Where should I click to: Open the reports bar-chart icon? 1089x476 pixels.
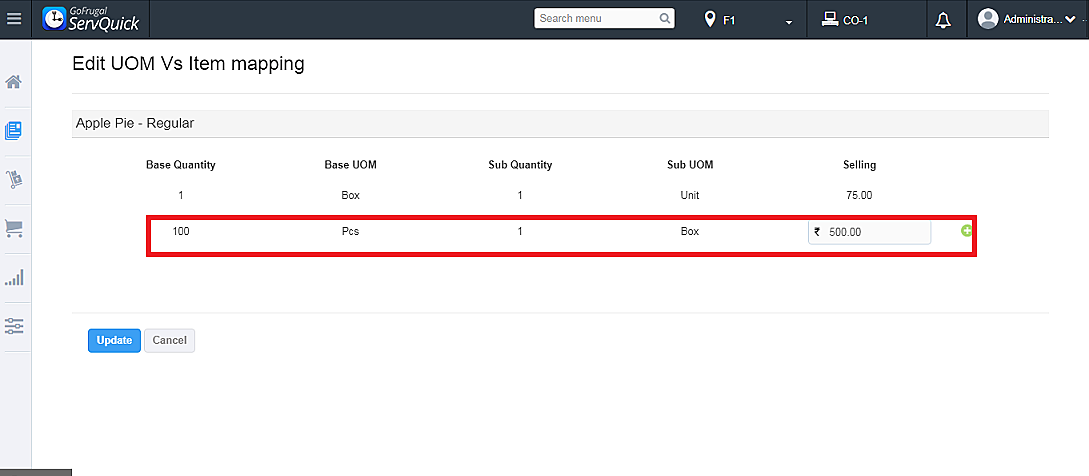click(14, 278)
